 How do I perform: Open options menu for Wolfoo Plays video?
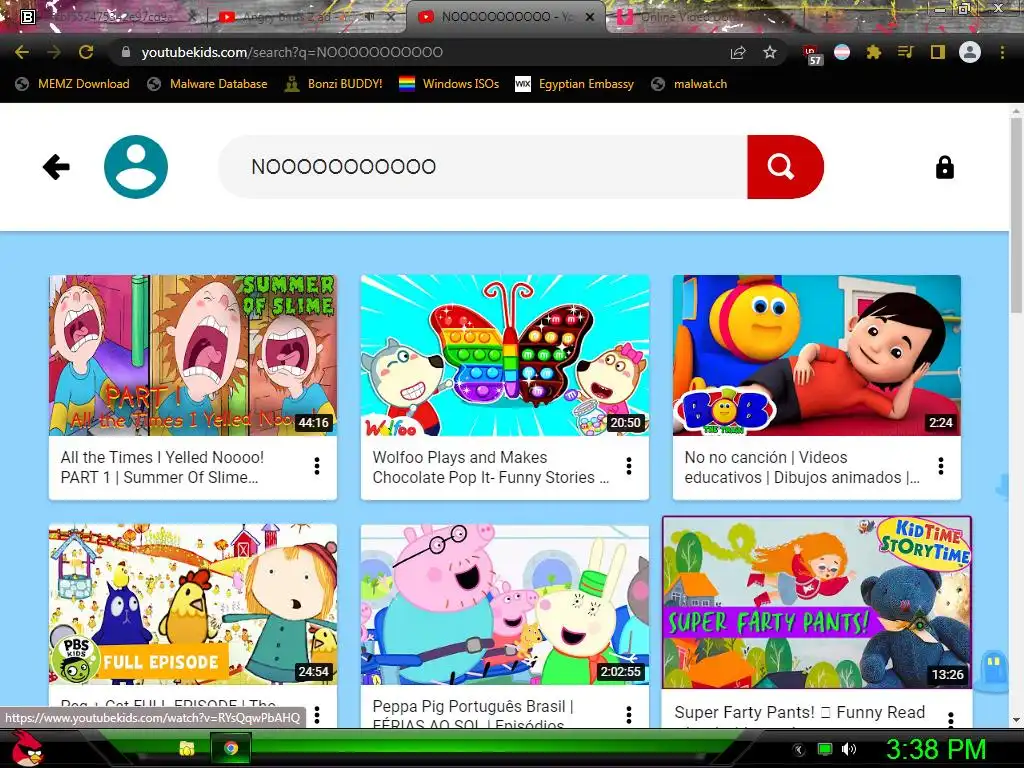click(629, 466)
